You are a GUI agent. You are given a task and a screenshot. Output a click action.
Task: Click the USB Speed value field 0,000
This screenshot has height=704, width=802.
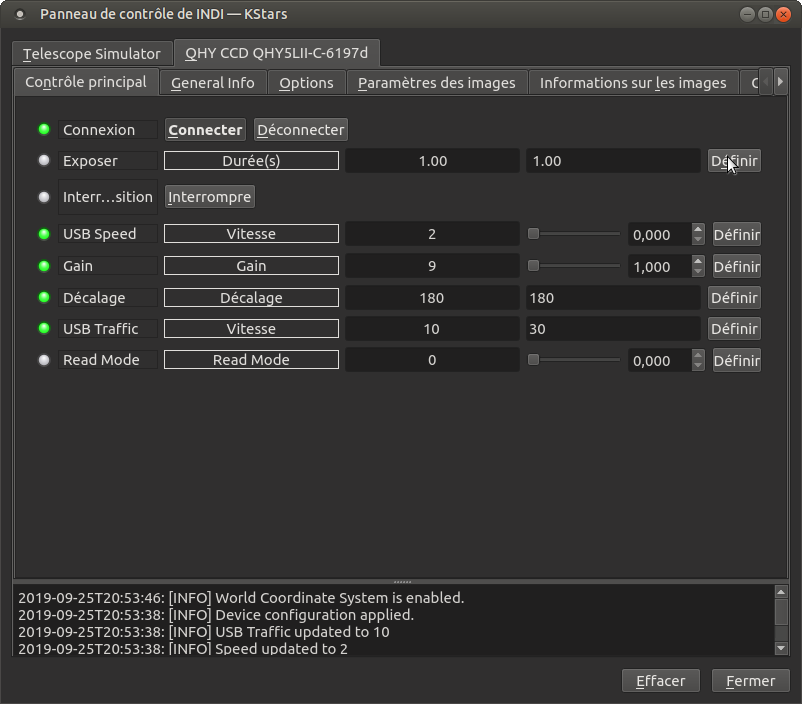pyautogui.click(x=660, y=235)
